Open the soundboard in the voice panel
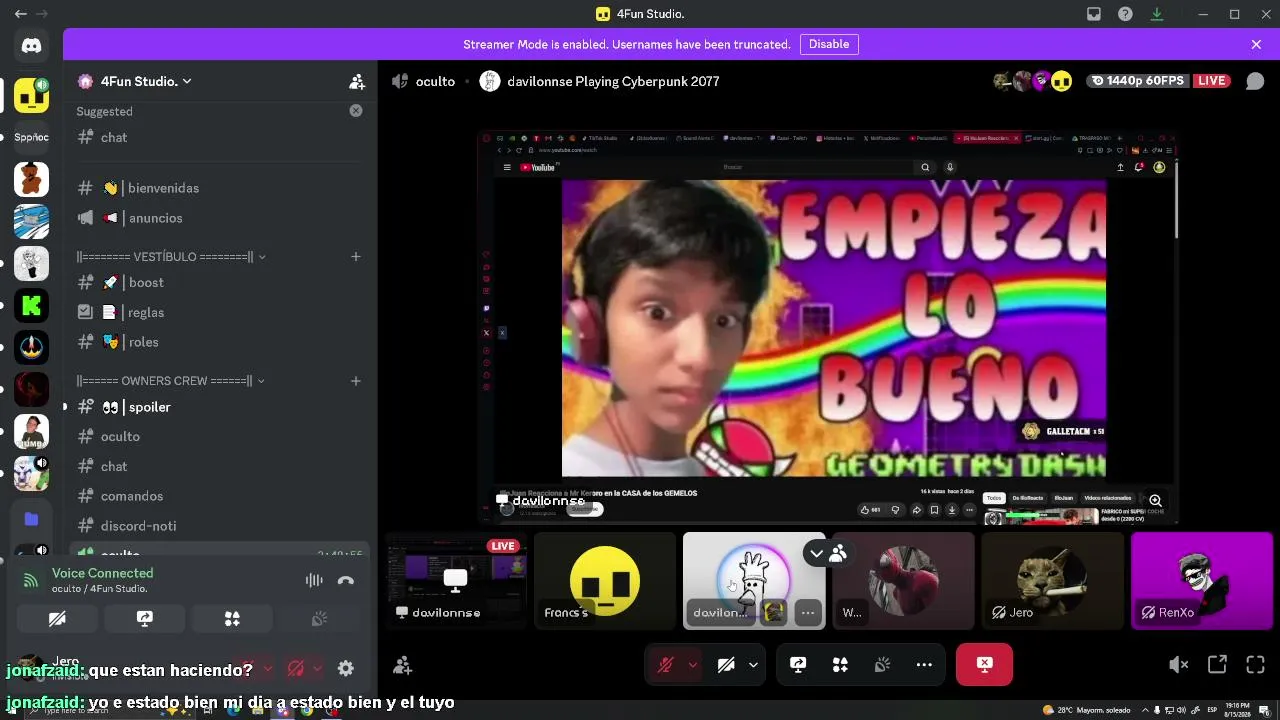 point(319,619)
